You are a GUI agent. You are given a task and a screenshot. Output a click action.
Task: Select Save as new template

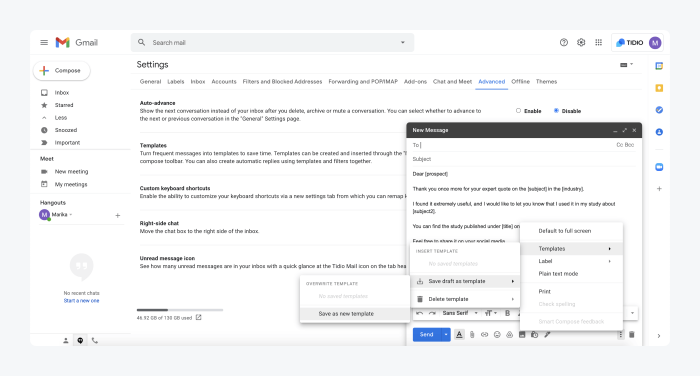click(x=355, y=313)
